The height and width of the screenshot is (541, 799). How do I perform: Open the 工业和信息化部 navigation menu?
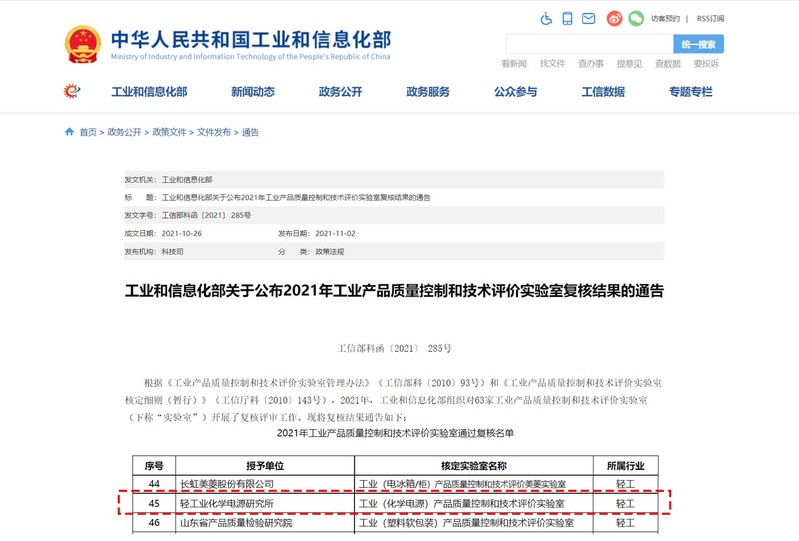[x=149, y=92]
